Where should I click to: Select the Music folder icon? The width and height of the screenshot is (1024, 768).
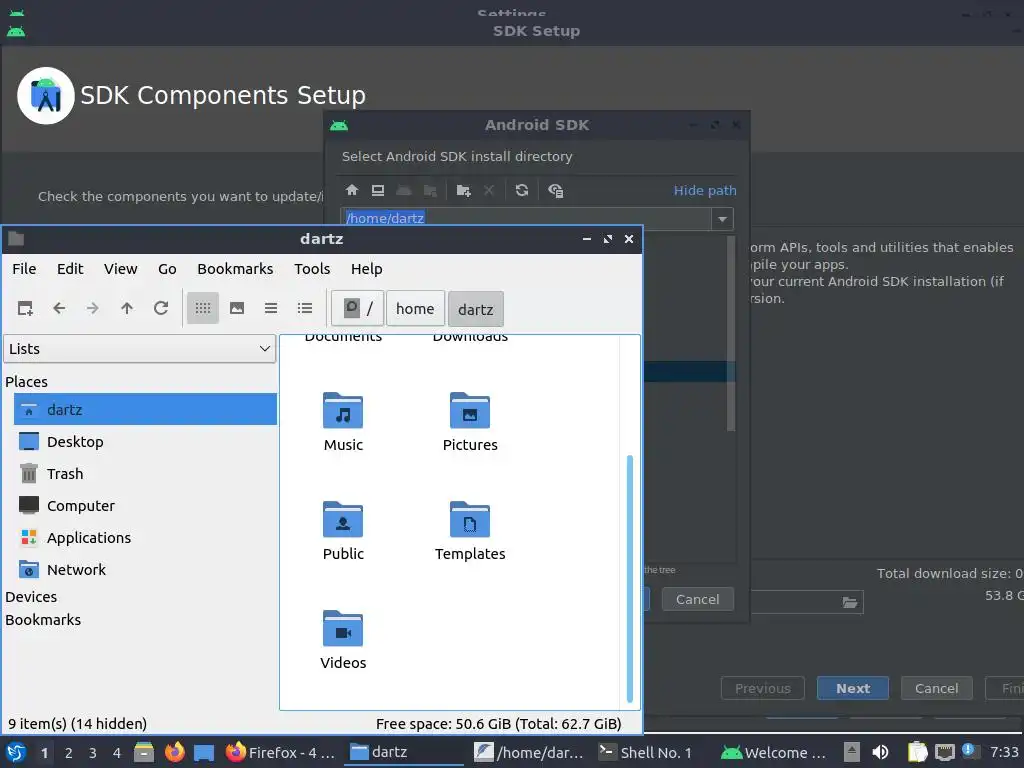point(343,411)
